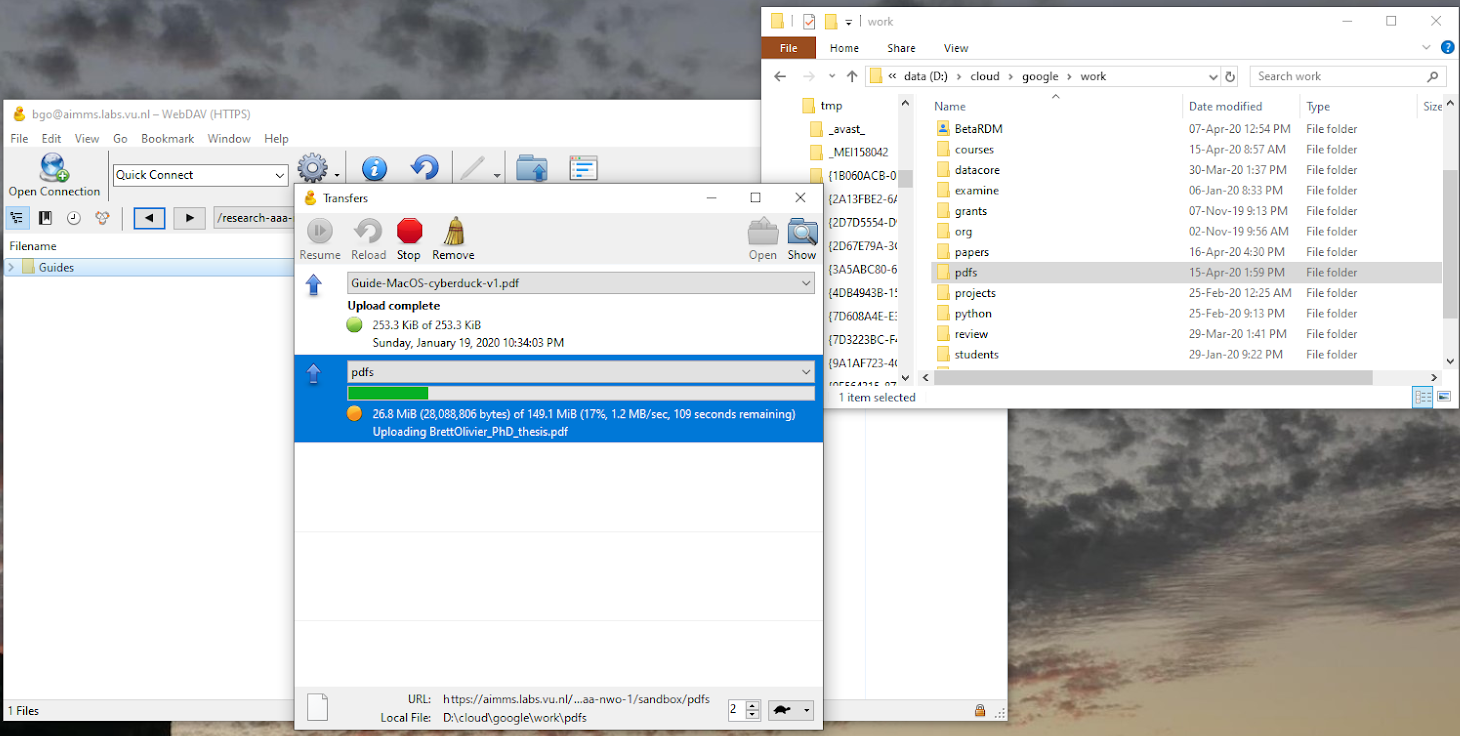Click the Upload folder icon in the toolbar
Screen dimensions: 1460x736
pyautogui.click(x=531, y=169)
